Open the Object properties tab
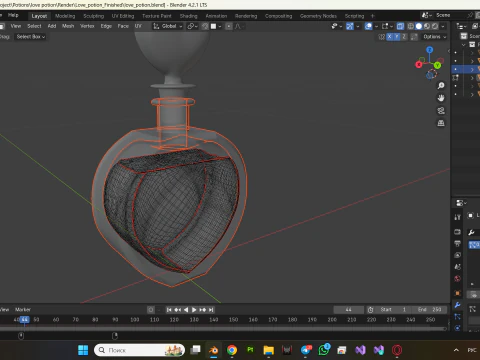Viewport: 480px width, 360px height. pos(457,293)
